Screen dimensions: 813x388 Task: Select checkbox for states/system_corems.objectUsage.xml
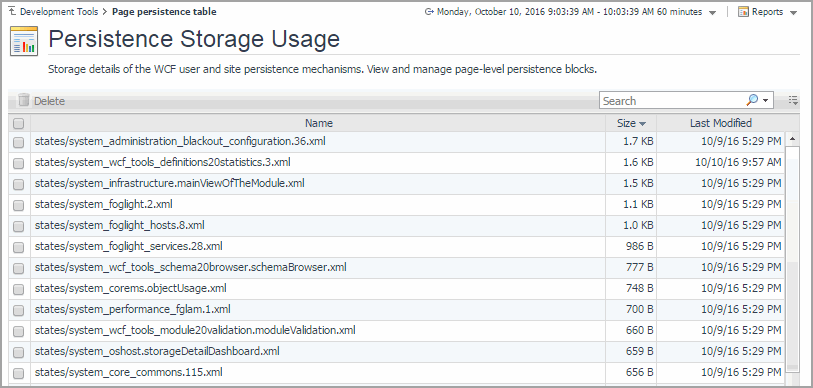tap(19, 289)
